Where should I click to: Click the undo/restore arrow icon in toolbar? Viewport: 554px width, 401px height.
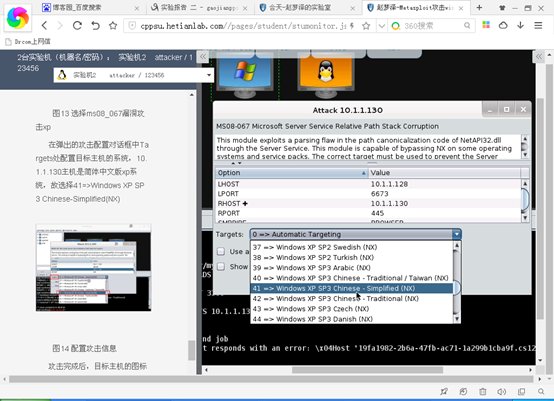pos(95,25)
